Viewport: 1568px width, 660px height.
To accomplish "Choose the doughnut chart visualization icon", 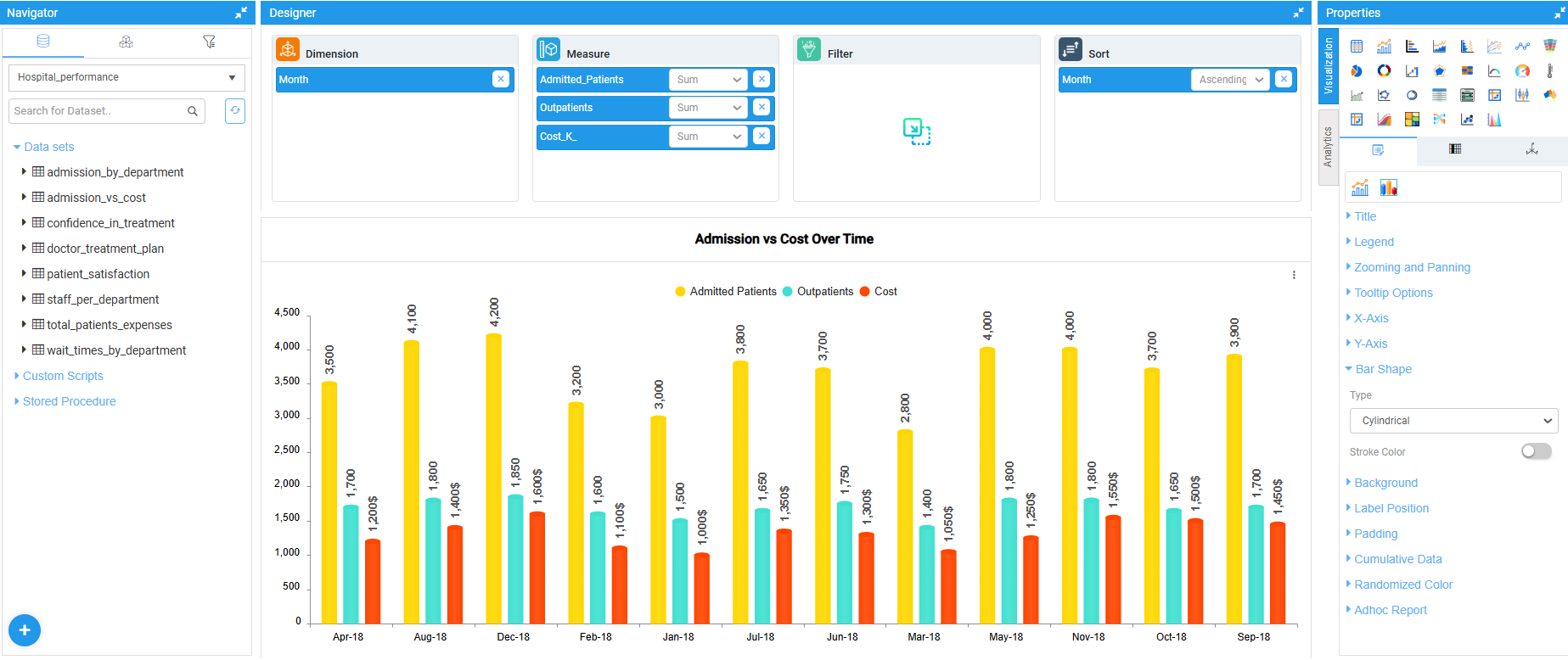I will tap(1384, 71).
